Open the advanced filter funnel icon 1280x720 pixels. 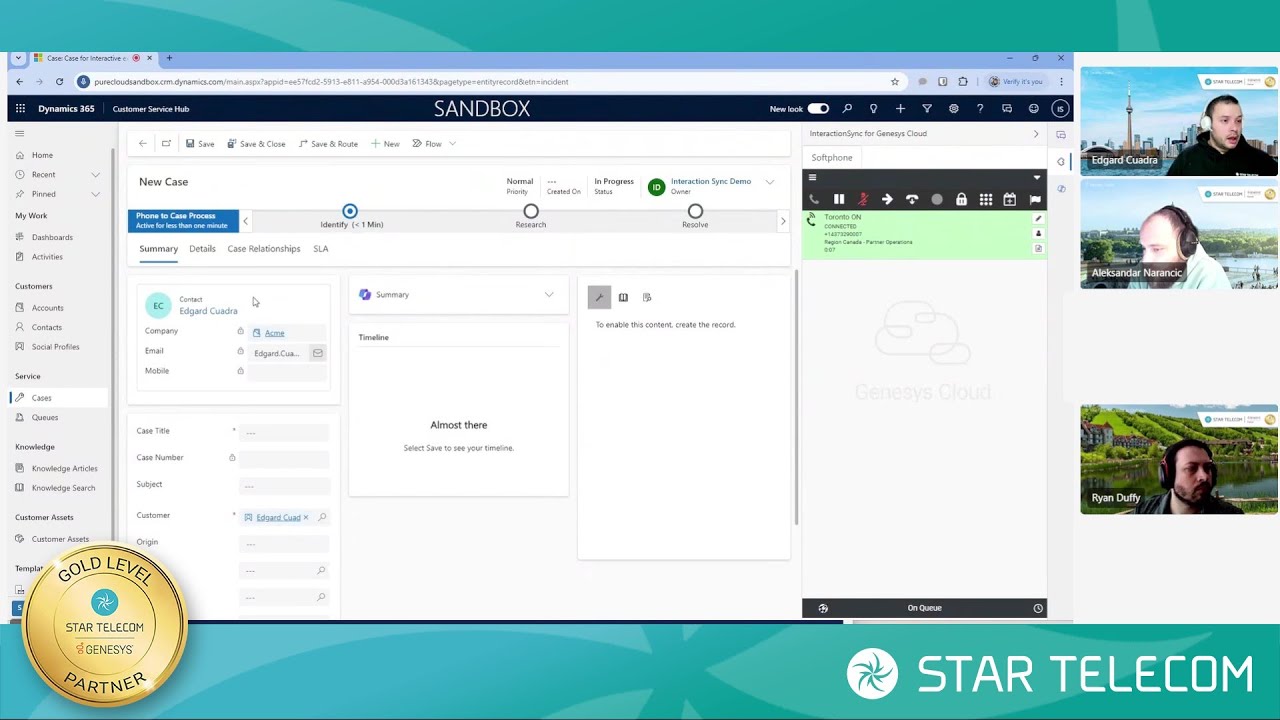pyautogui.click(x=927, y=108)
